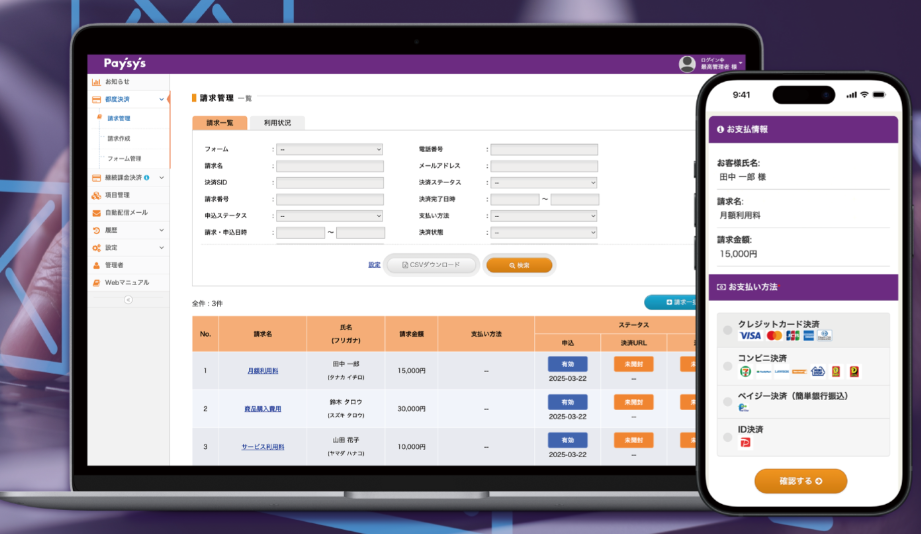
Task: Click the 項目管理 icon in sidebar
Action: pos(96,195)
